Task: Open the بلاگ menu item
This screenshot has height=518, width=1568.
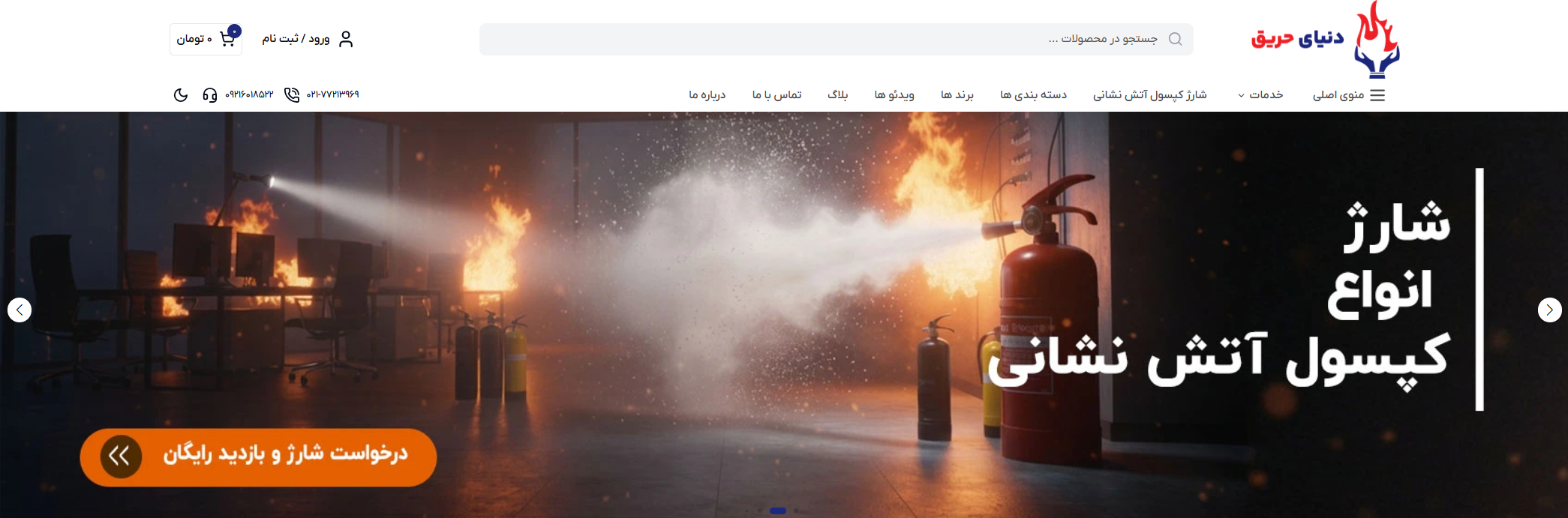Action: pos(837,95)
